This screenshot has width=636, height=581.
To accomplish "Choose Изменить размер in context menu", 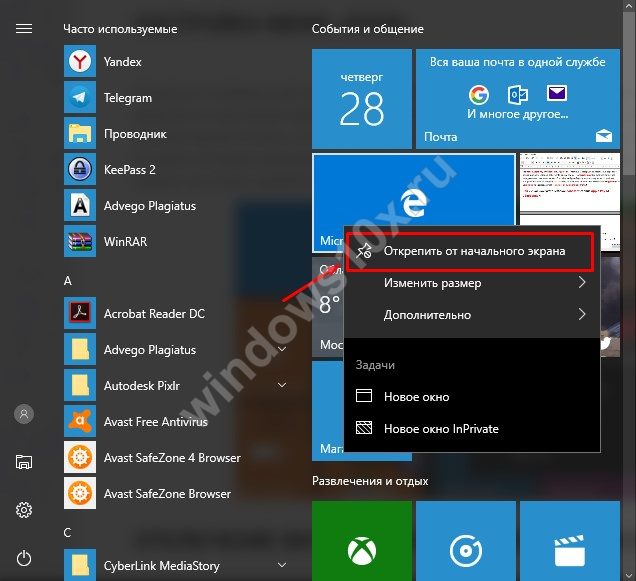I will point(472,283).
